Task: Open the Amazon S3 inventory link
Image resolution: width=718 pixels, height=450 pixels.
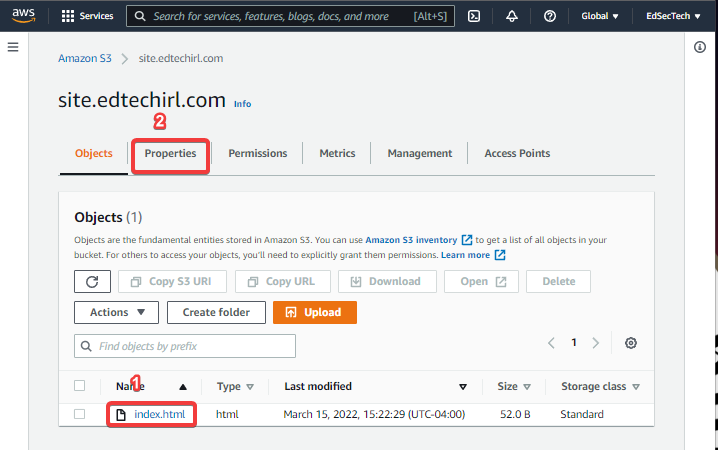Action: pyautogui.click(x=411, y=240)
